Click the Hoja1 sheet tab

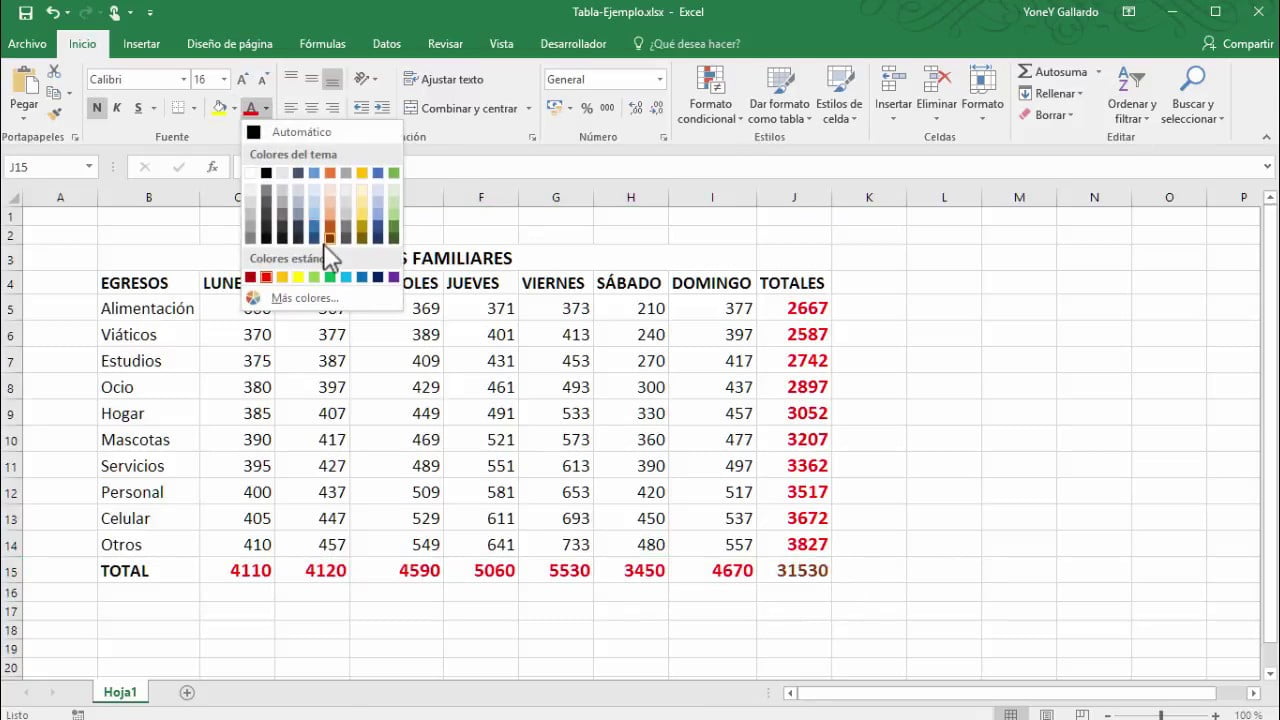pyautogui.click(x=120, y=691)
